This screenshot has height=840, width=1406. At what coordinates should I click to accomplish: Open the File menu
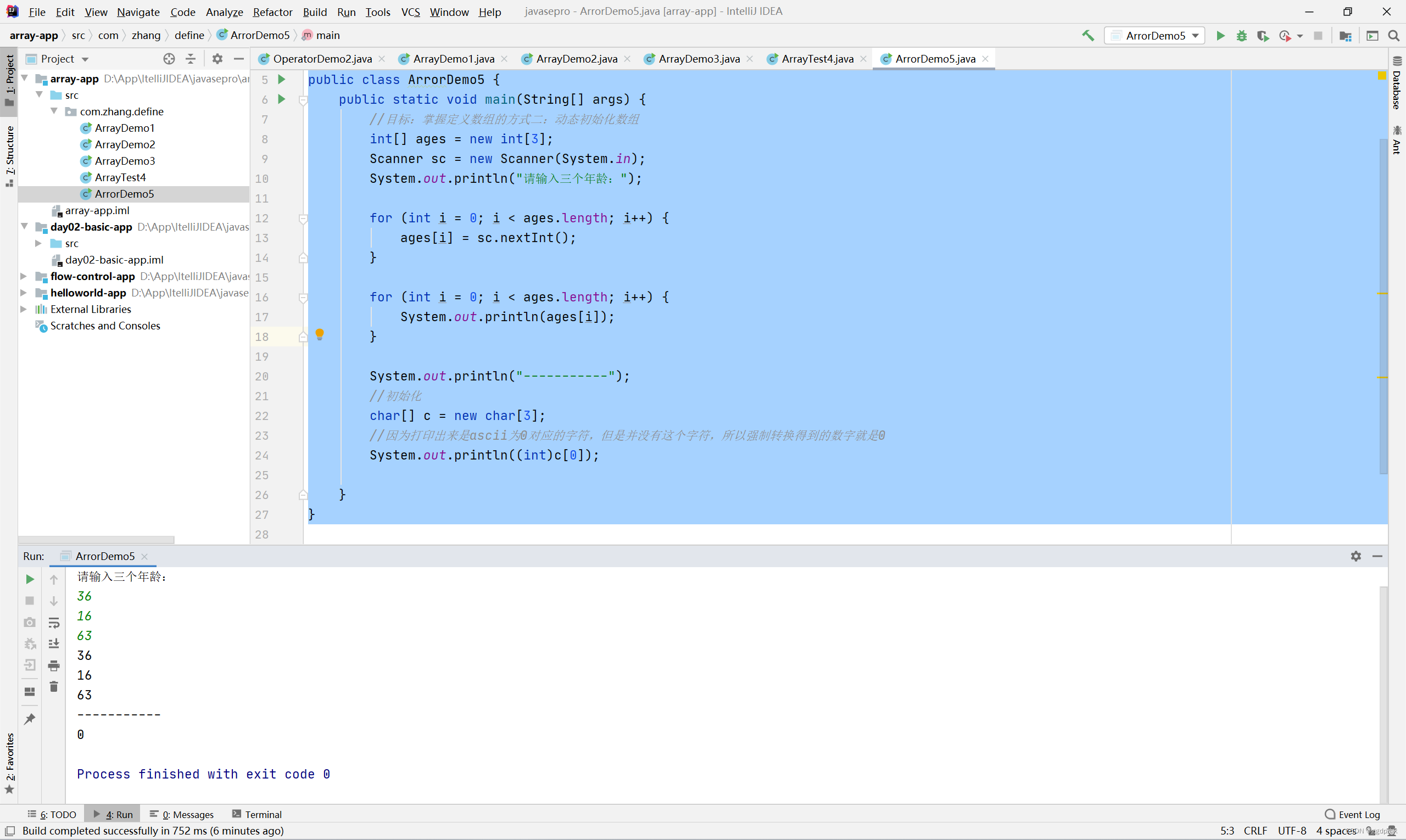[x=37, y=12]
